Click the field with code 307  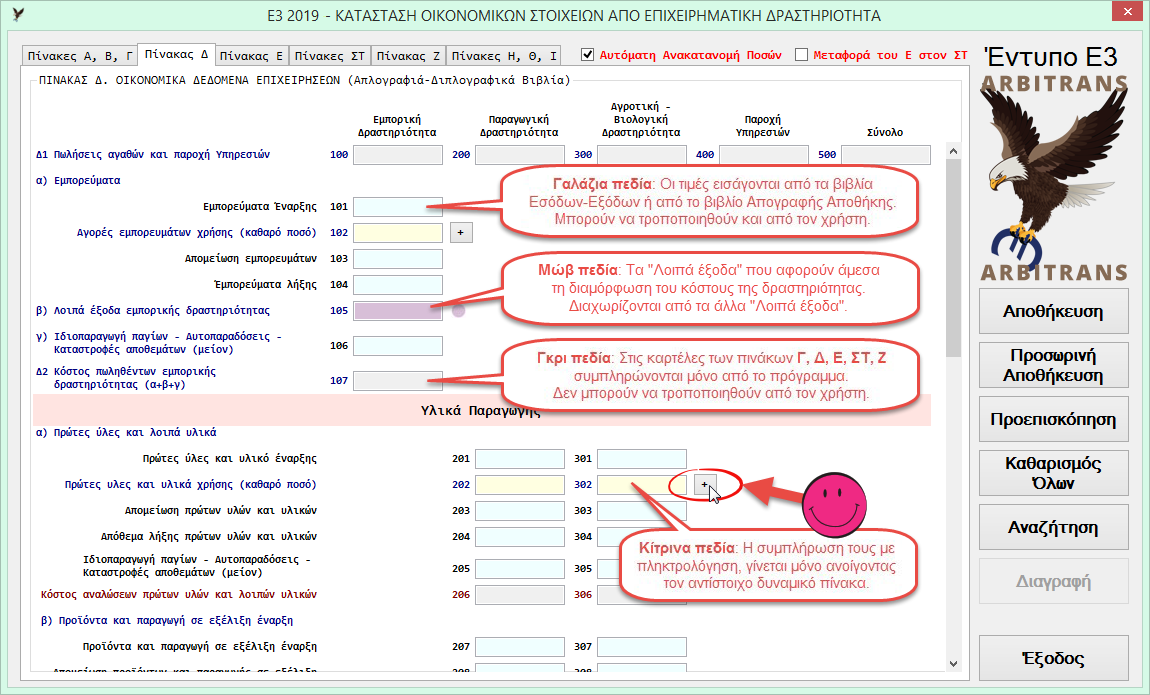click(x=642, y=647)
